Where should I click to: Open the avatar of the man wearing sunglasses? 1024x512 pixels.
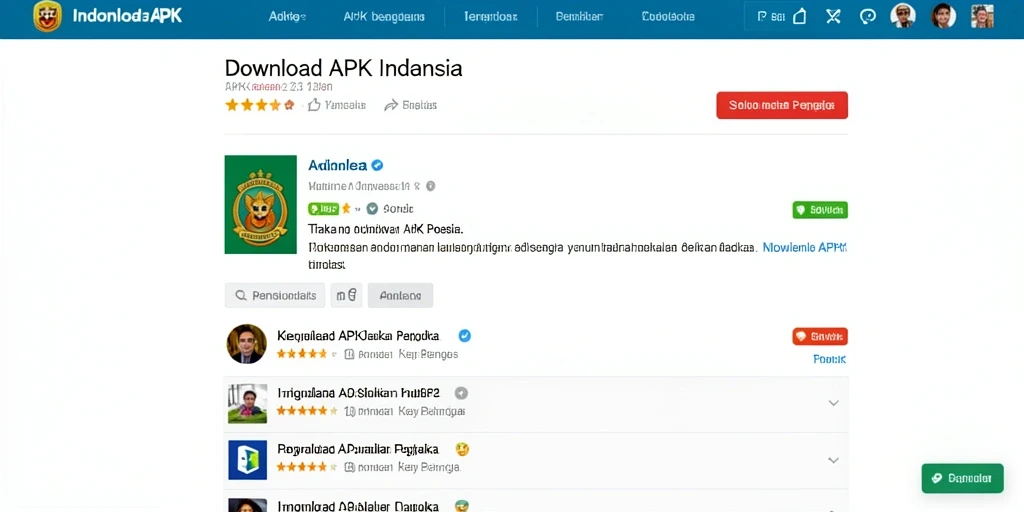click(x=903, y=16)
